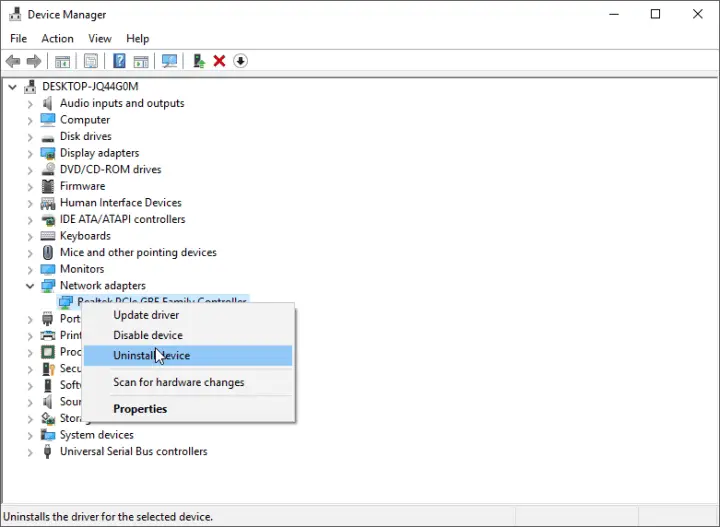Image resolution: width=720 pixels, height=527 pixels.
Task: Open the File menu
Action: (x=18, y=39)
